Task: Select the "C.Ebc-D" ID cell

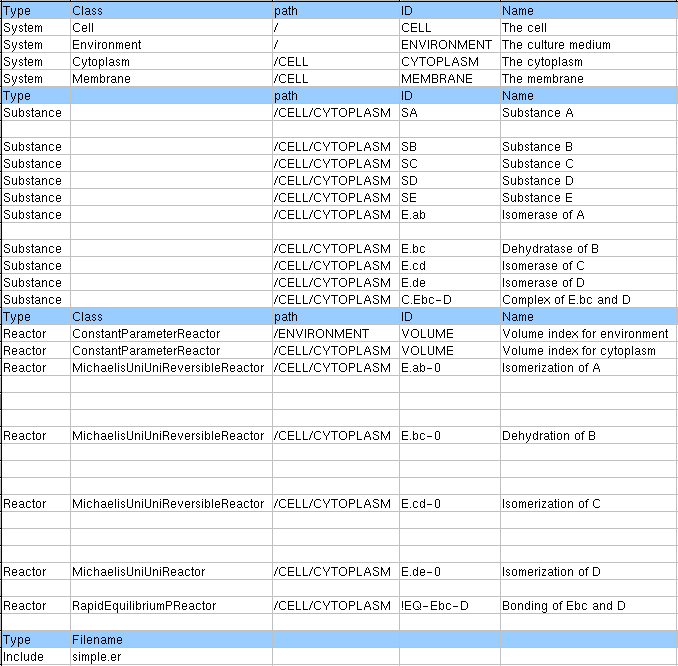Action: pyautogui.click(x=427, y=300)
